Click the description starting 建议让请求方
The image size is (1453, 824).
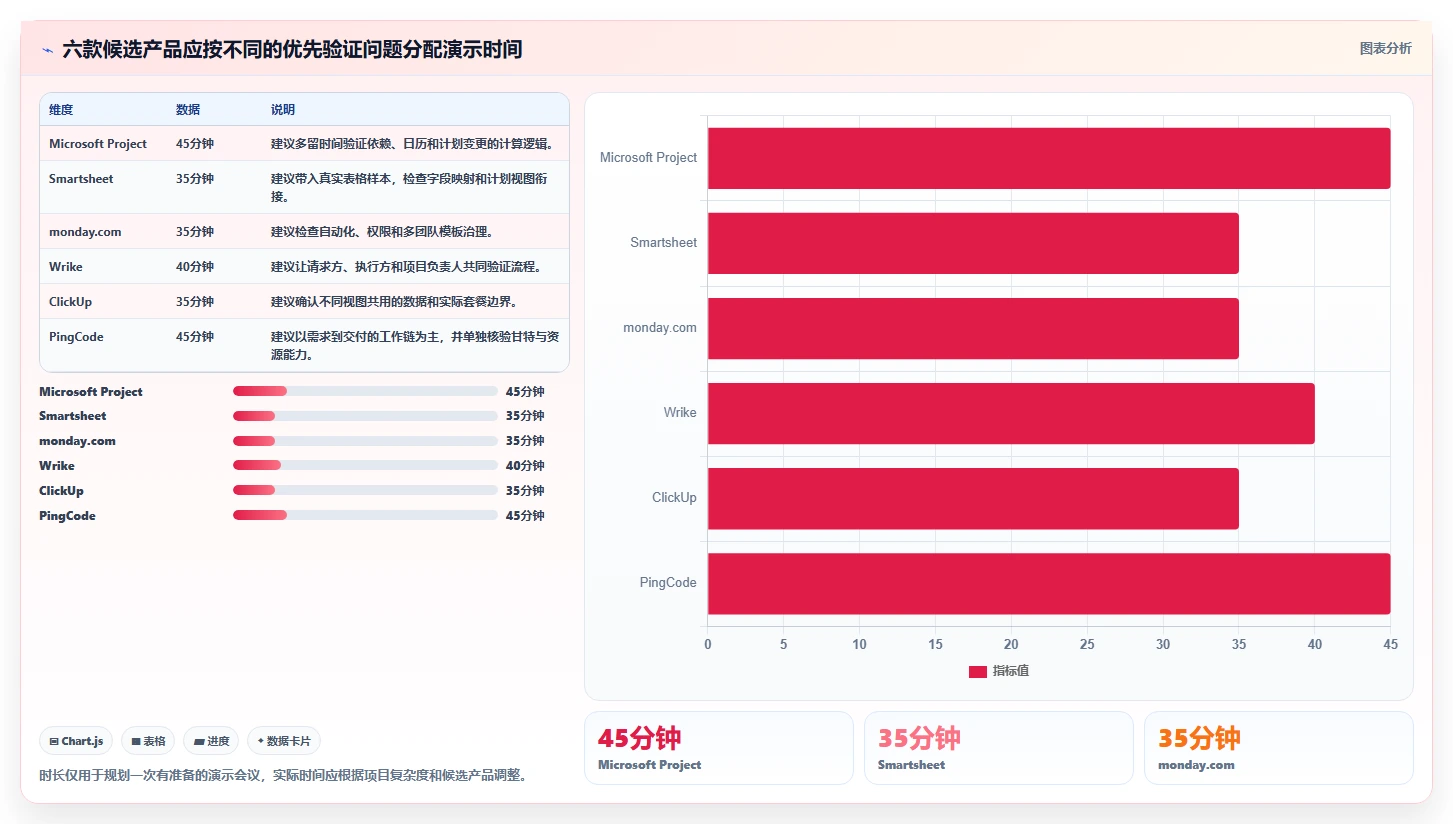coord(406,267)
